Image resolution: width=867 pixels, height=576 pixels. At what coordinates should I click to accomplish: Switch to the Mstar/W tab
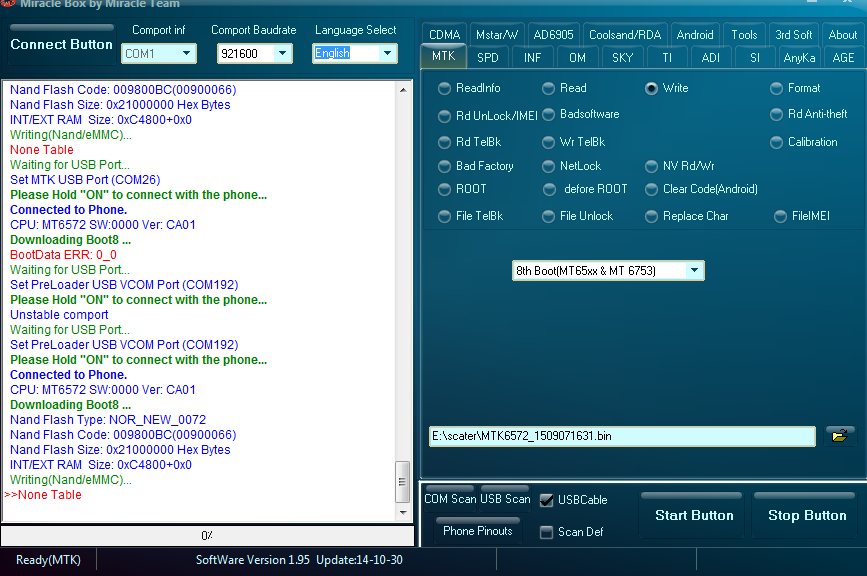(x=497, y=35)
